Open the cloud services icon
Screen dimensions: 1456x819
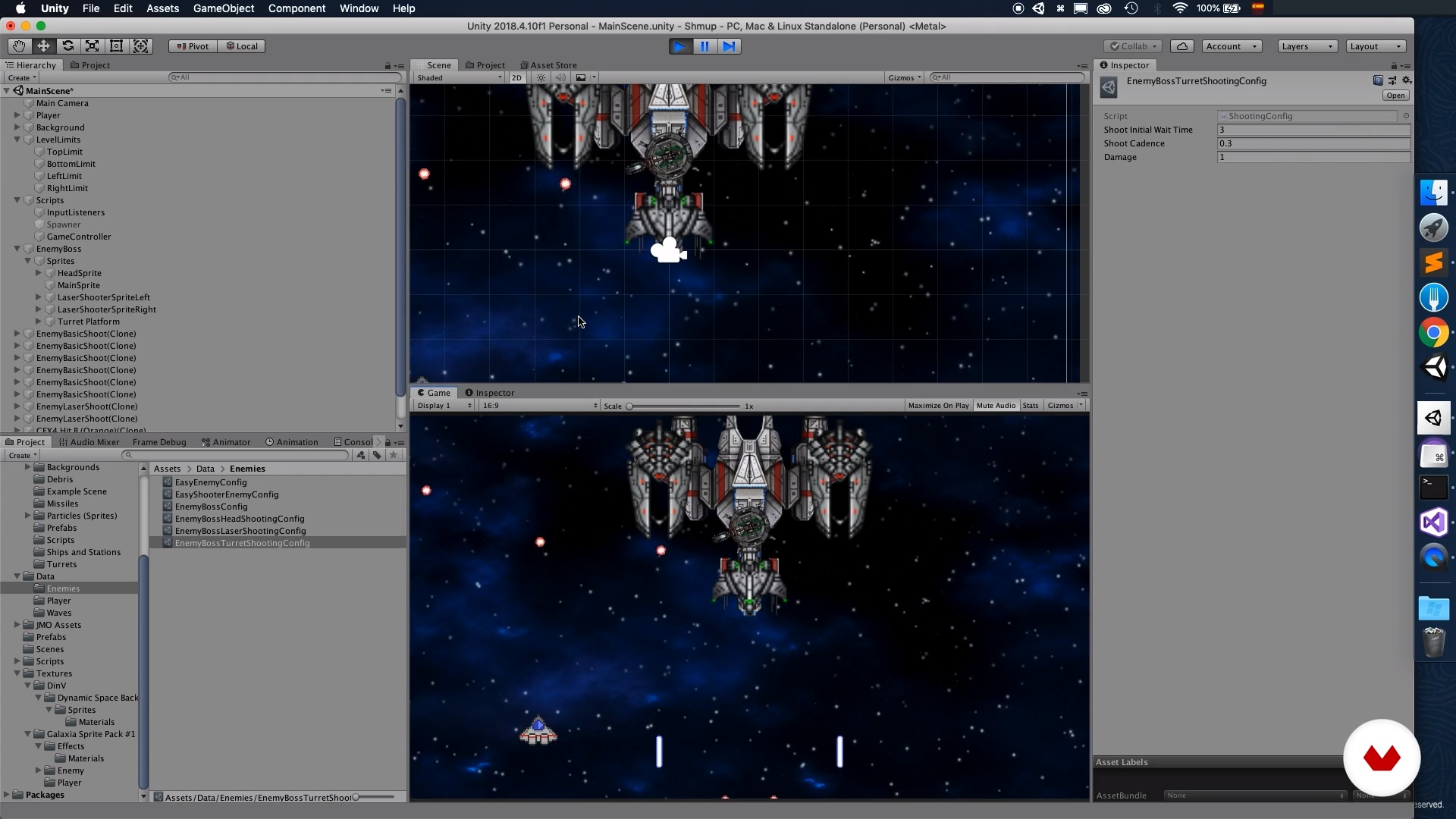(x=1182, y=46)
